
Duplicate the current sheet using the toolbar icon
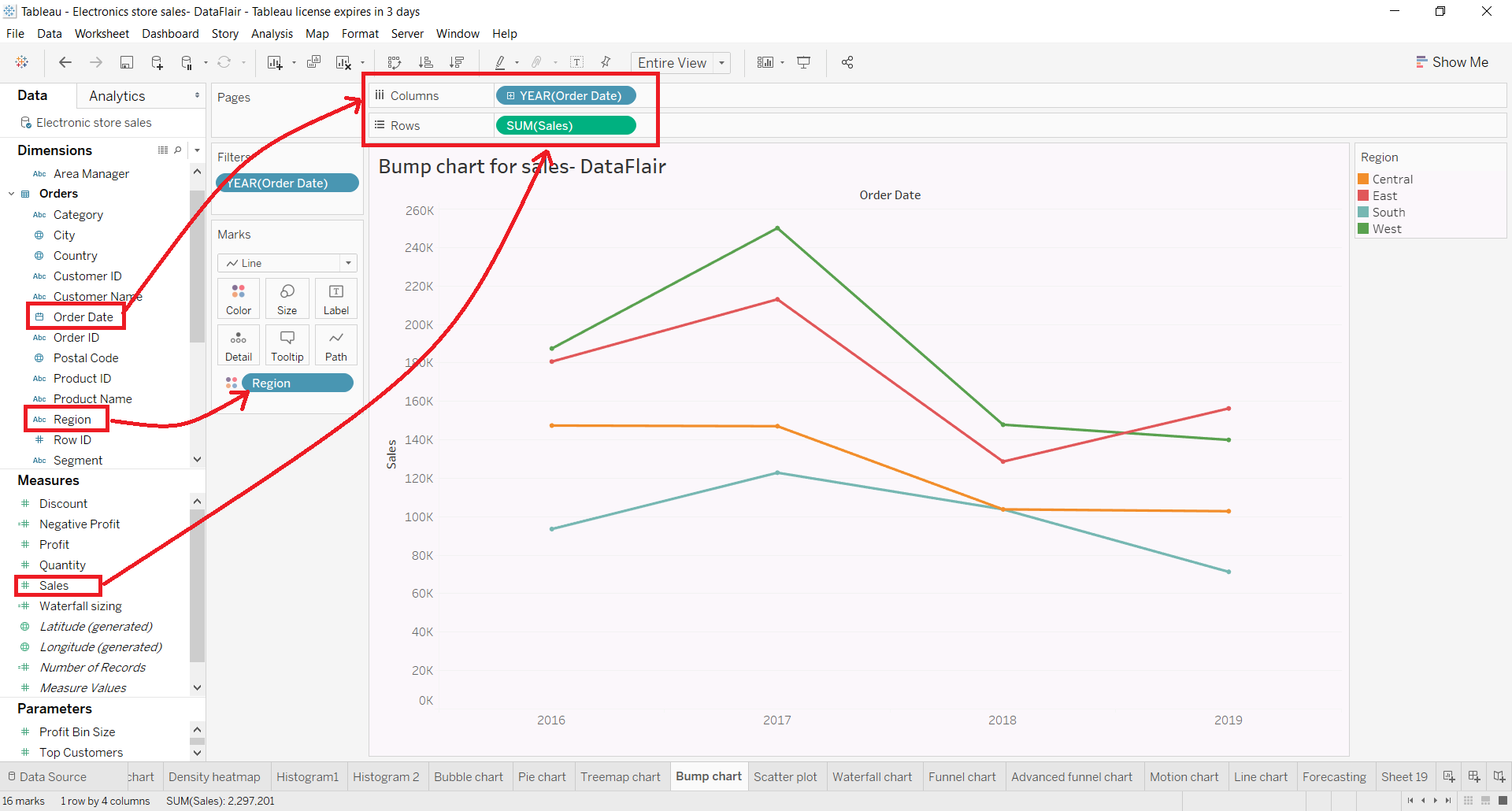314,62
